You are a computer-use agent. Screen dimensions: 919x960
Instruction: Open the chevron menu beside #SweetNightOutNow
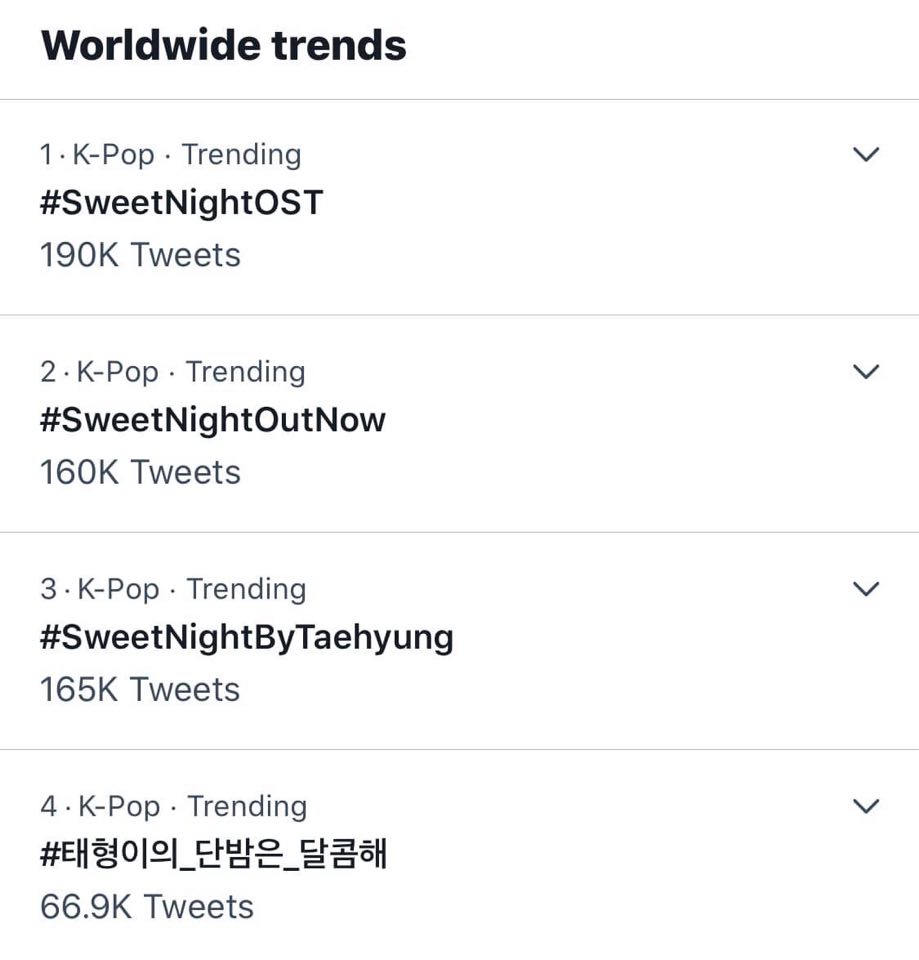coord(865,371)
